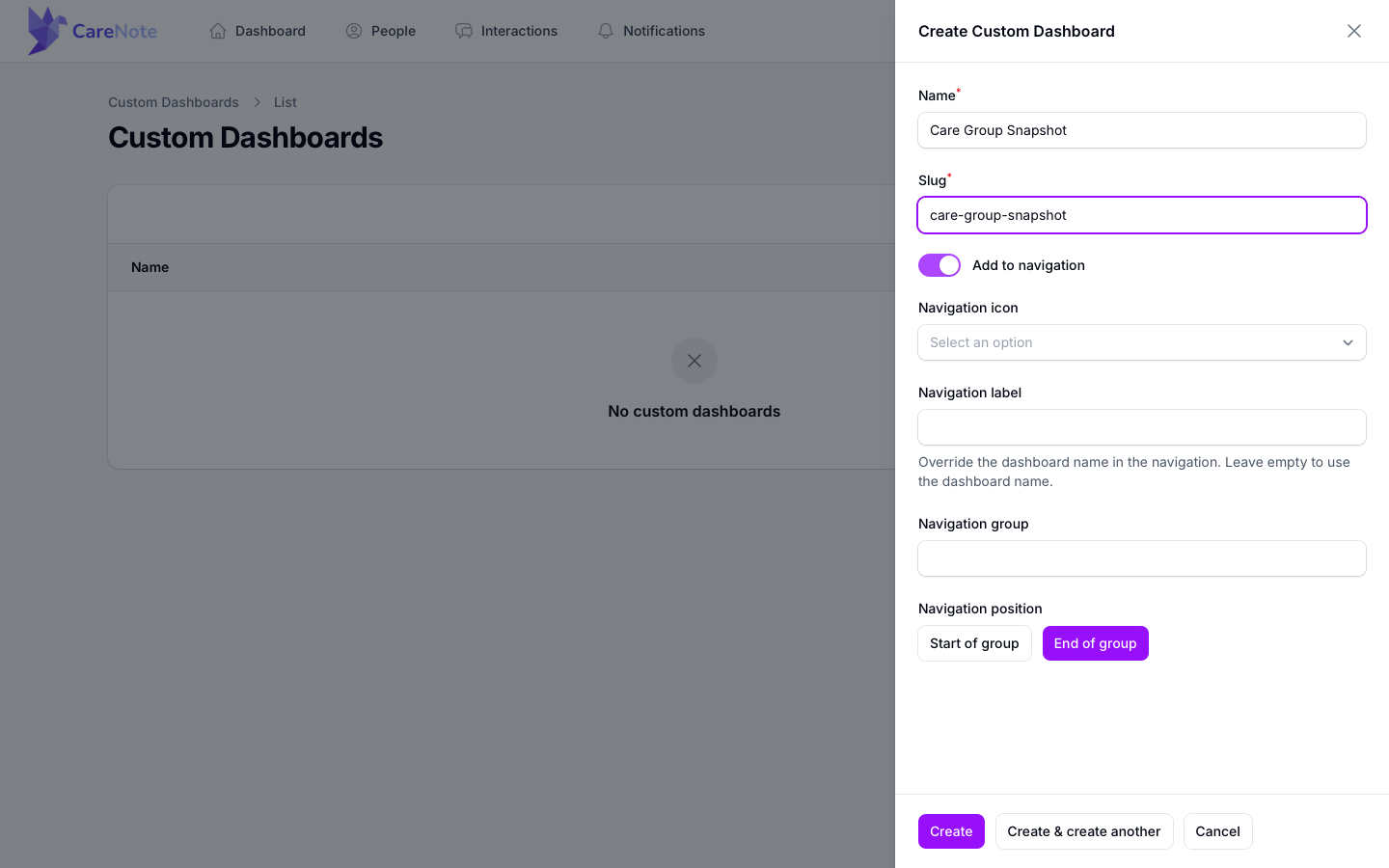Click the Slug input field
The width and height of the screenshot is (1389, 868).
pos(1142,215)
